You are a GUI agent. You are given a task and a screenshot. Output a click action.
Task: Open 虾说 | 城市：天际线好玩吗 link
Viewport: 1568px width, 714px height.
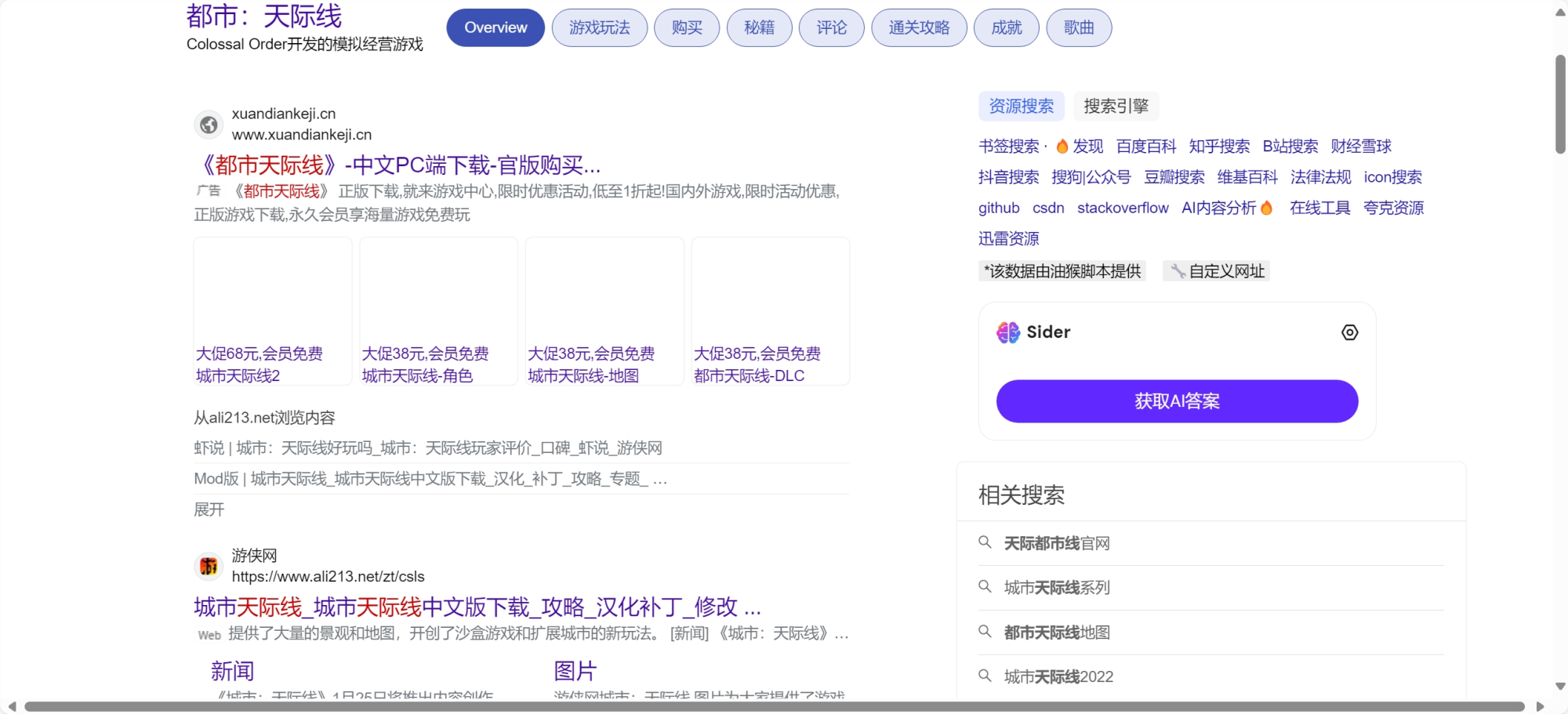428,448
